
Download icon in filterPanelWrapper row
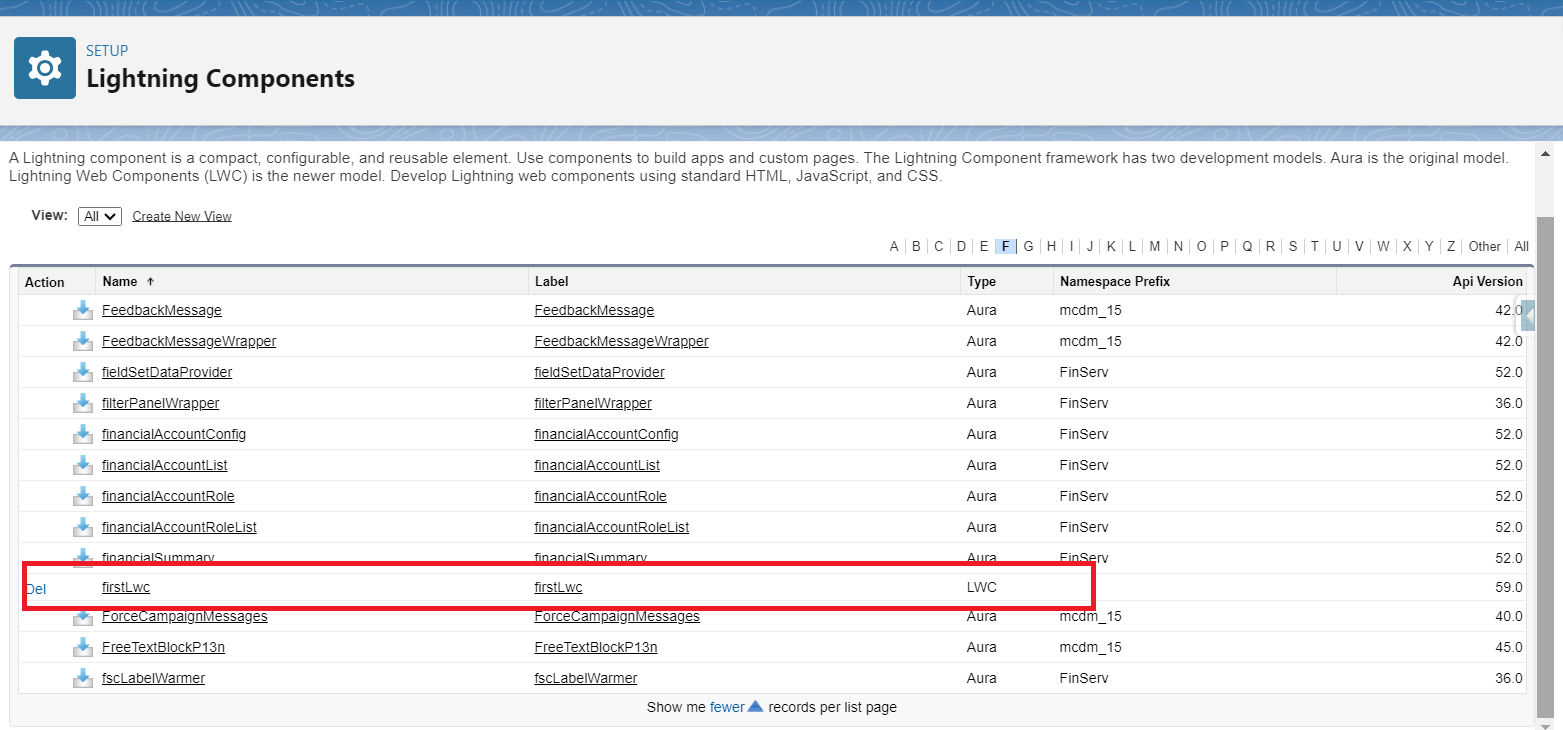[x=83, y=403]
